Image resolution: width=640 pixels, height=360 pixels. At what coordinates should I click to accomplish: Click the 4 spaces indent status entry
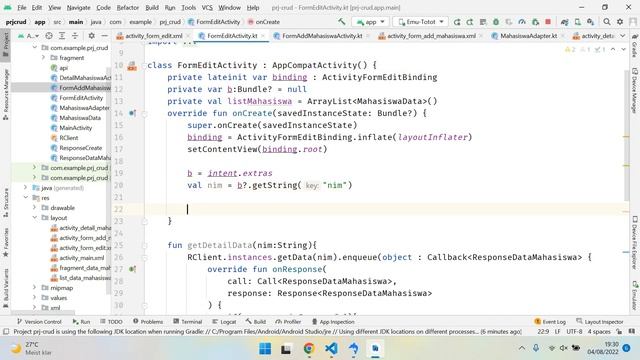(x=599, y=332)
